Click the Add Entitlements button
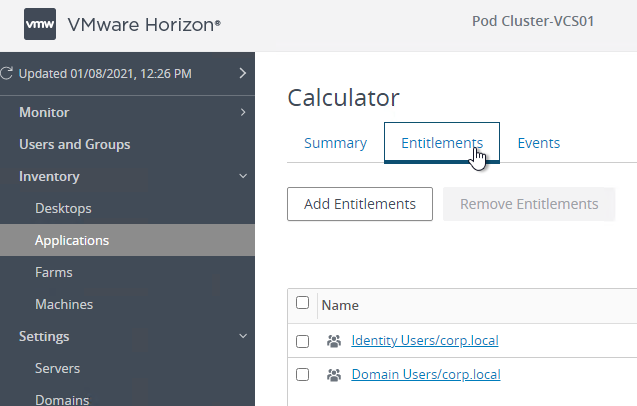This screenshot has height=406, width=637. coord(360,204)
